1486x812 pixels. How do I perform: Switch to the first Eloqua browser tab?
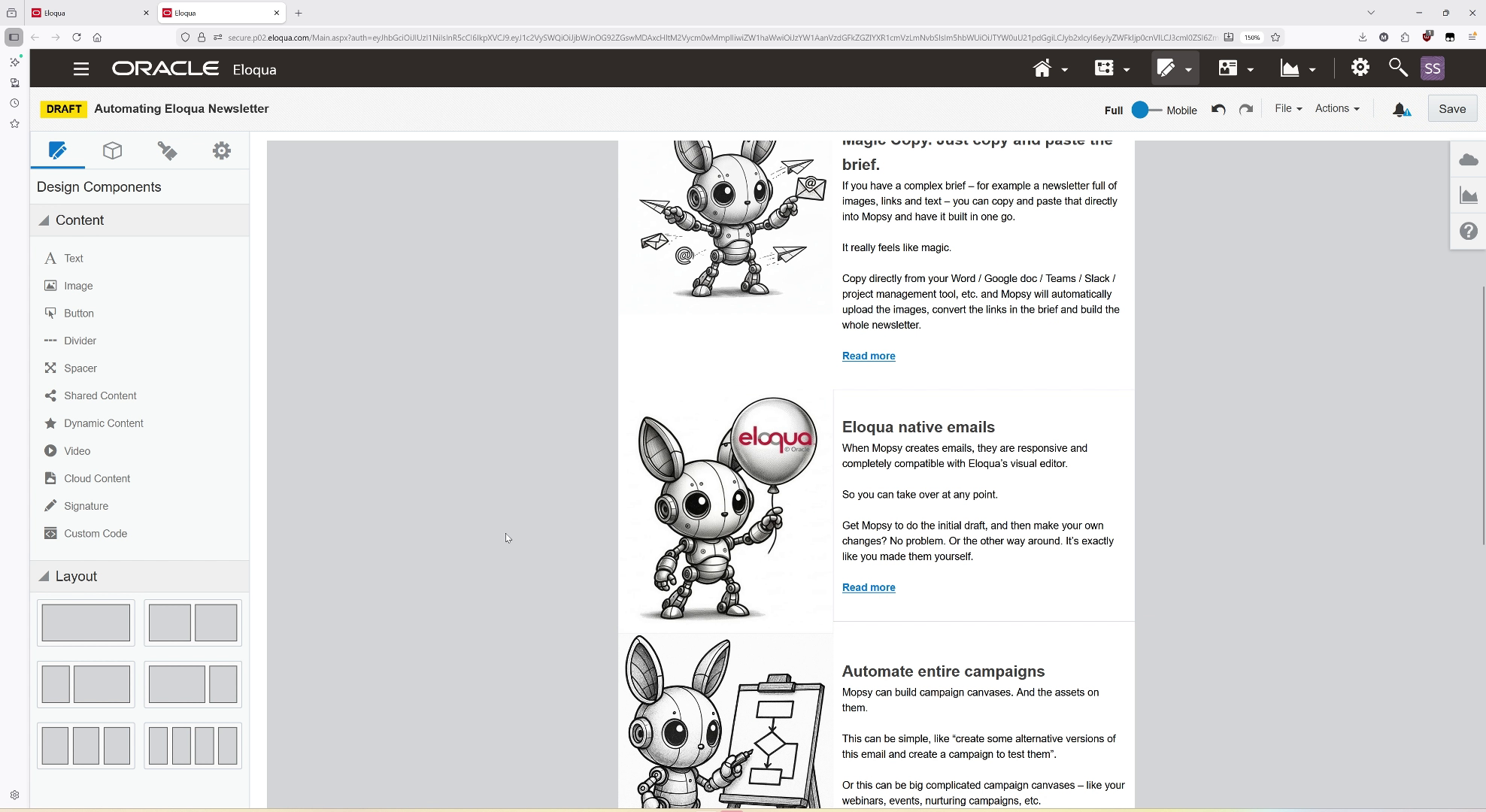(91, 13)
